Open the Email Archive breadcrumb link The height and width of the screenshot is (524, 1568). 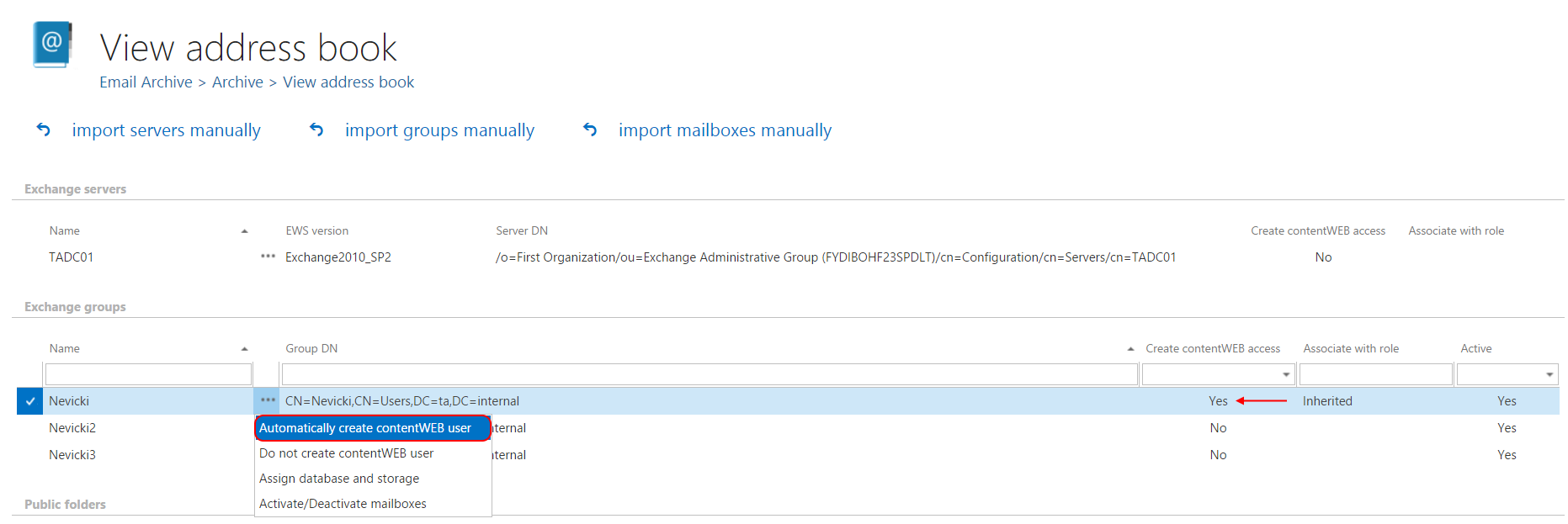(x=146, y=82)
